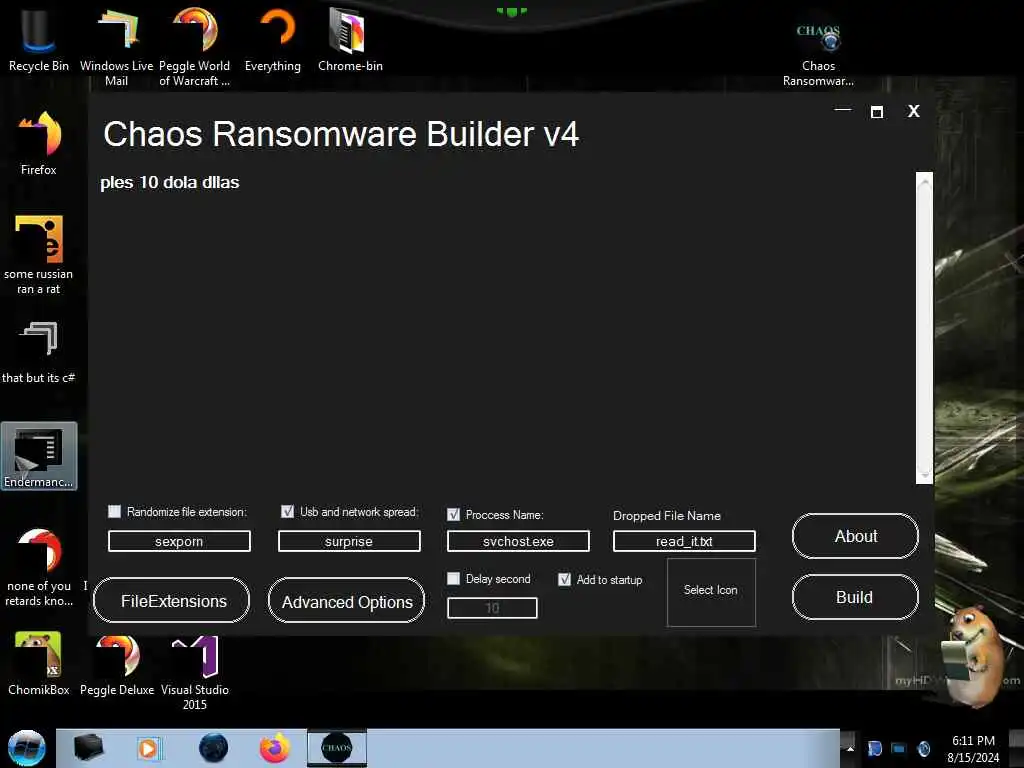Open the FileExtensions dialog
Image resolution: width=1024 pixels, height=768 pixels.
click(172, 601)
